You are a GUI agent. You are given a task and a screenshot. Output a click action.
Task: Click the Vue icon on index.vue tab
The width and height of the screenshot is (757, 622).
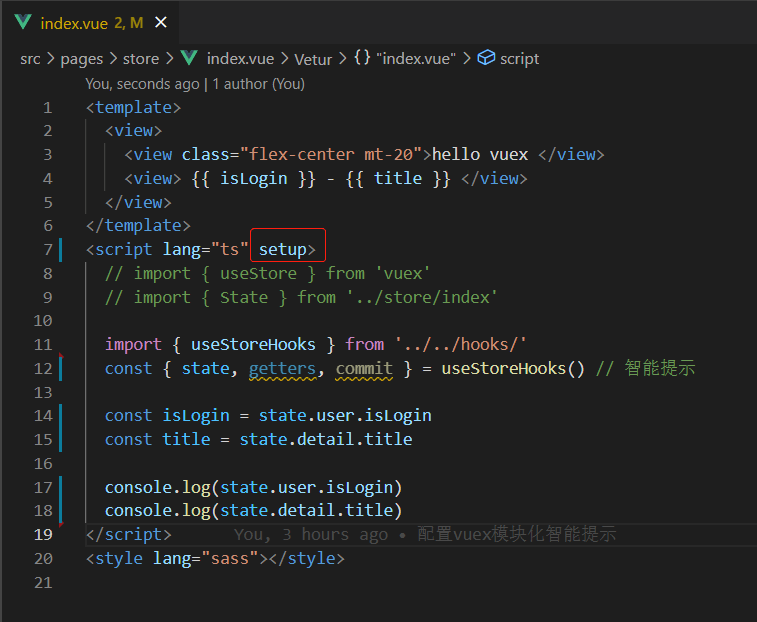(23, 22)
